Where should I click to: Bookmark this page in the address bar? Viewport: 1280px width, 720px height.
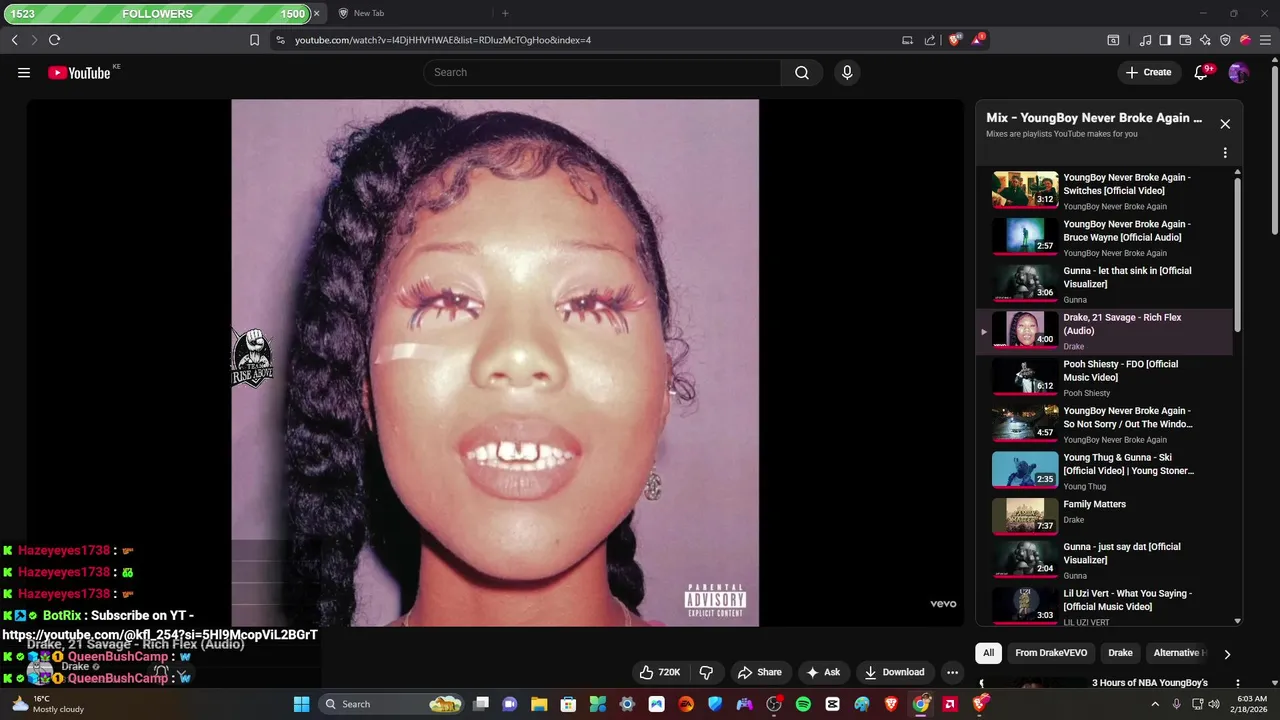click(254, 40)
